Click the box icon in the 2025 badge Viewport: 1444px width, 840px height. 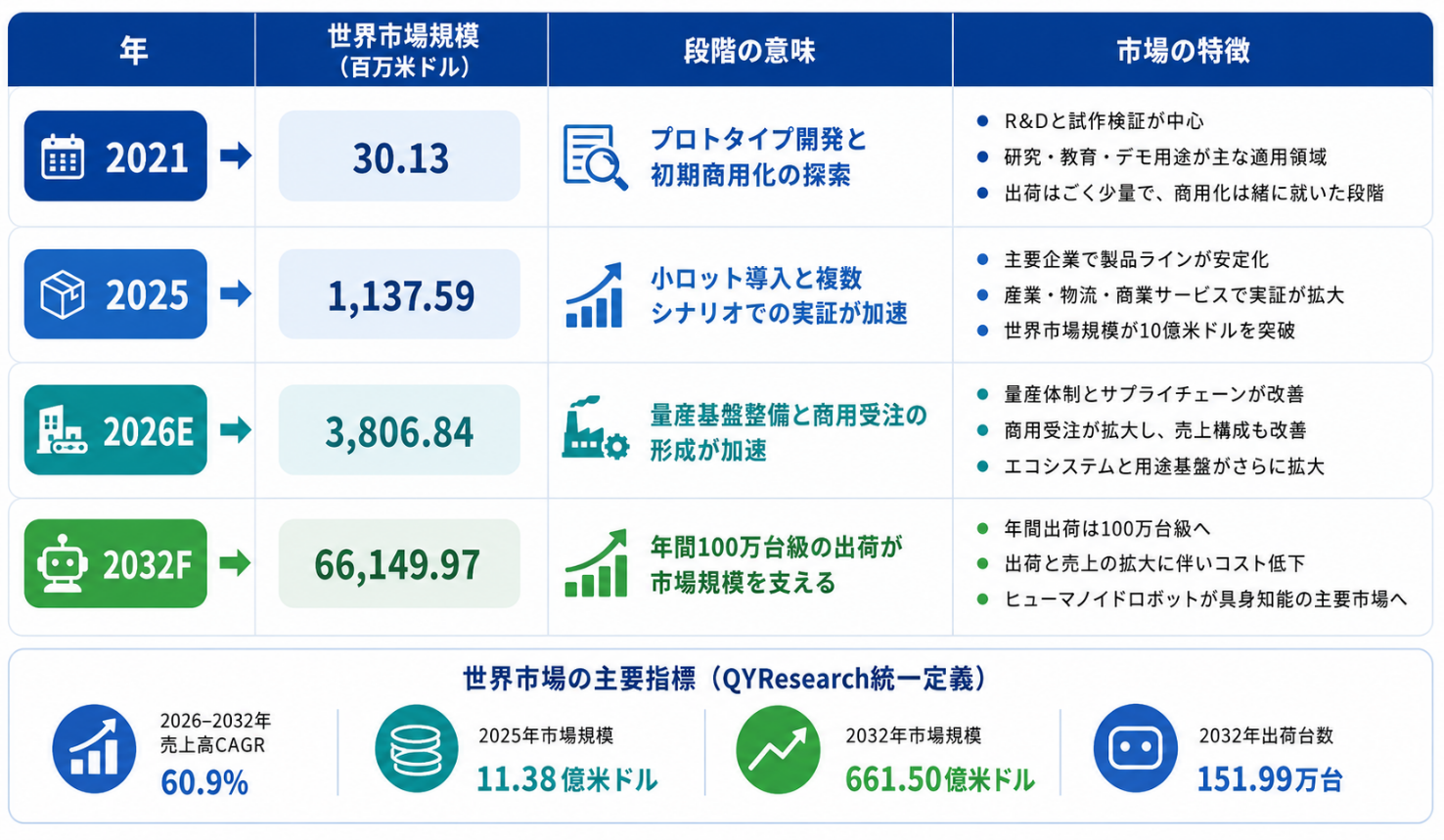[63, 294]
